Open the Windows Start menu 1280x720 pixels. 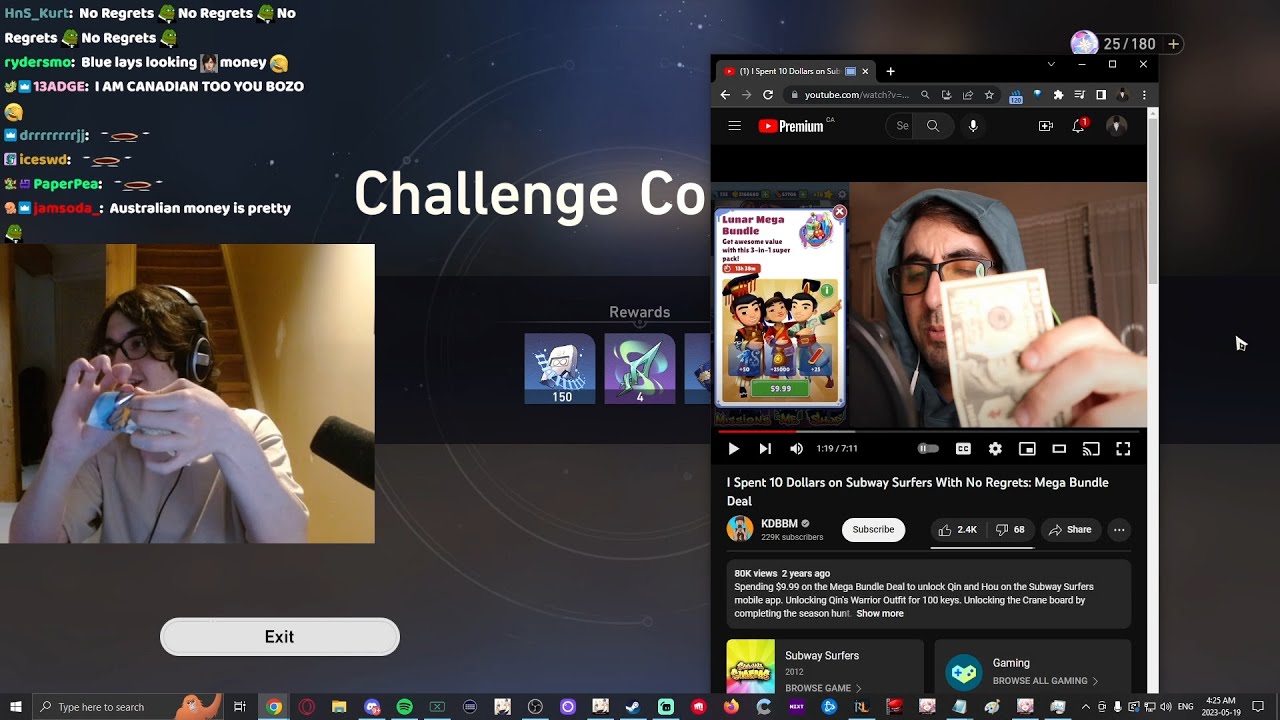pyautogui.click(x=16, y=707)
